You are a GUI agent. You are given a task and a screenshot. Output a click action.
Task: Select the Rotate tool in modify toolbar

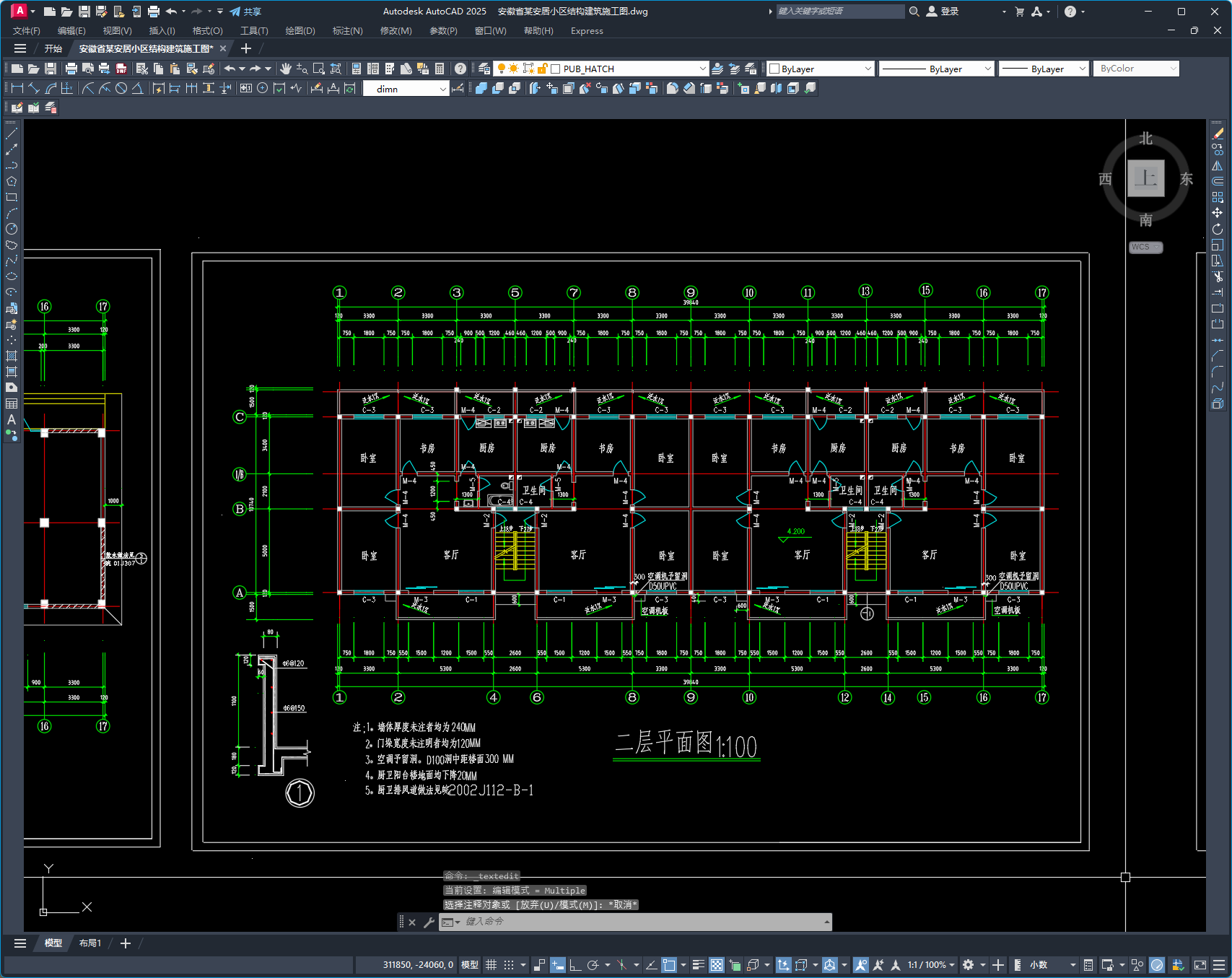pos(1218,229)
